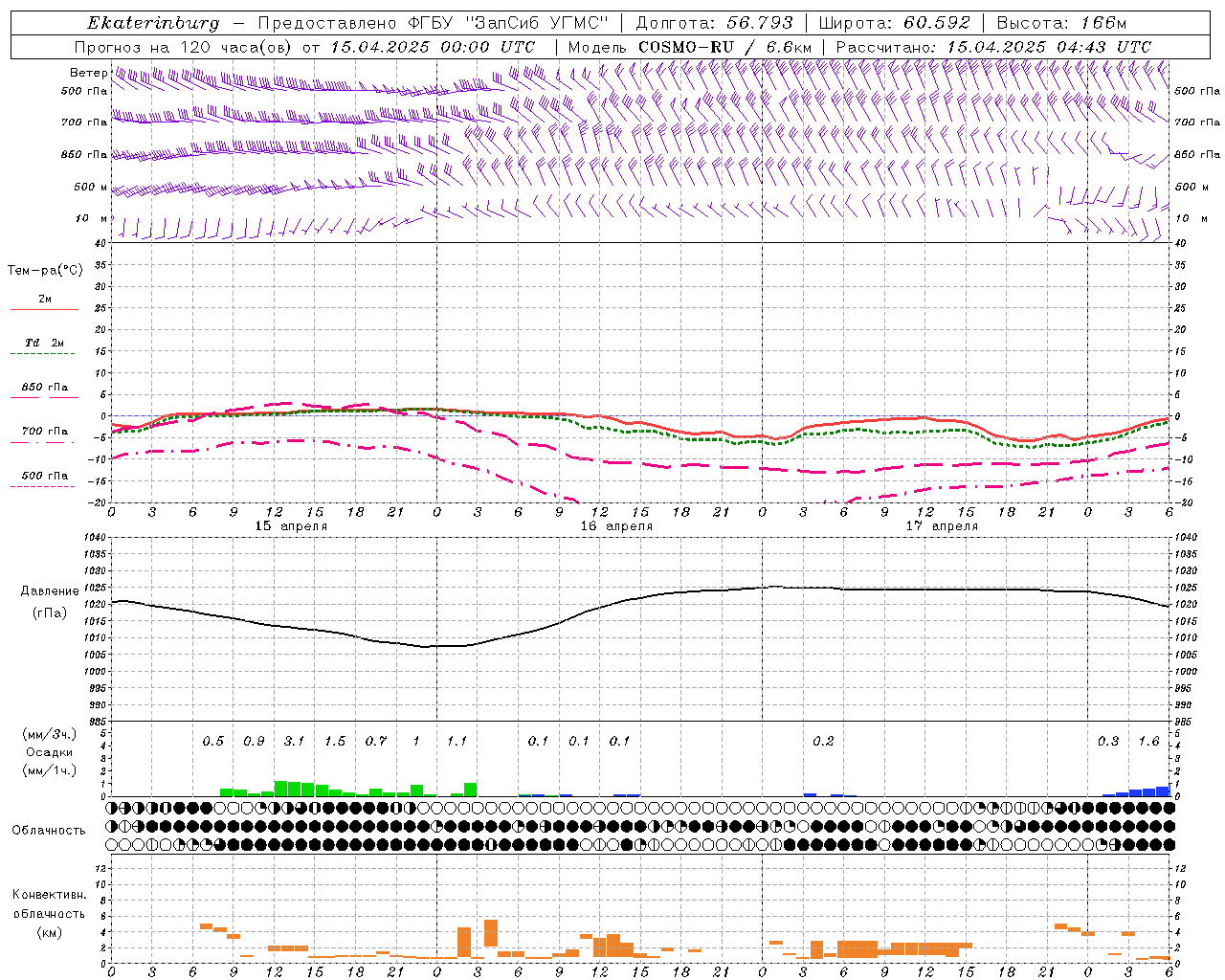This screenshot has height=980, width=1225.
Task: Click the 1.1 precipitation value
Action: pos(457,742)
